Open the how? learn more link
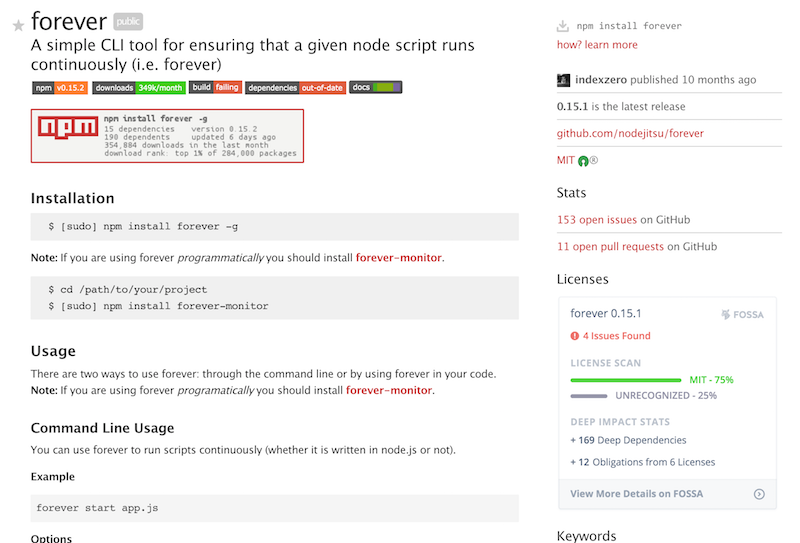The height and width of the screenshot is (543, 800). (597, 45)
